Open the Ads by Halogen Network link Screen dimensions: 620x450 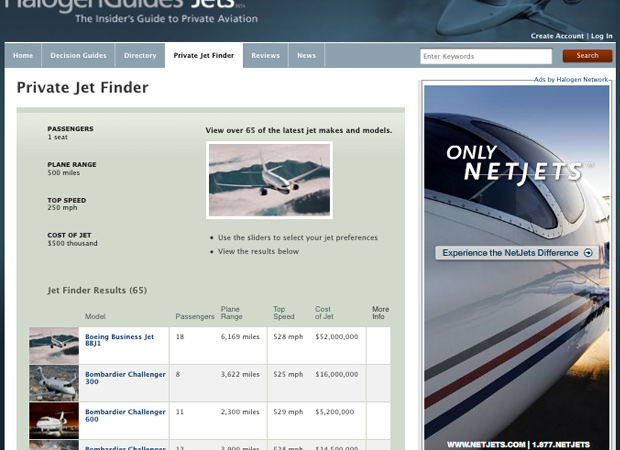click(571, 79)
